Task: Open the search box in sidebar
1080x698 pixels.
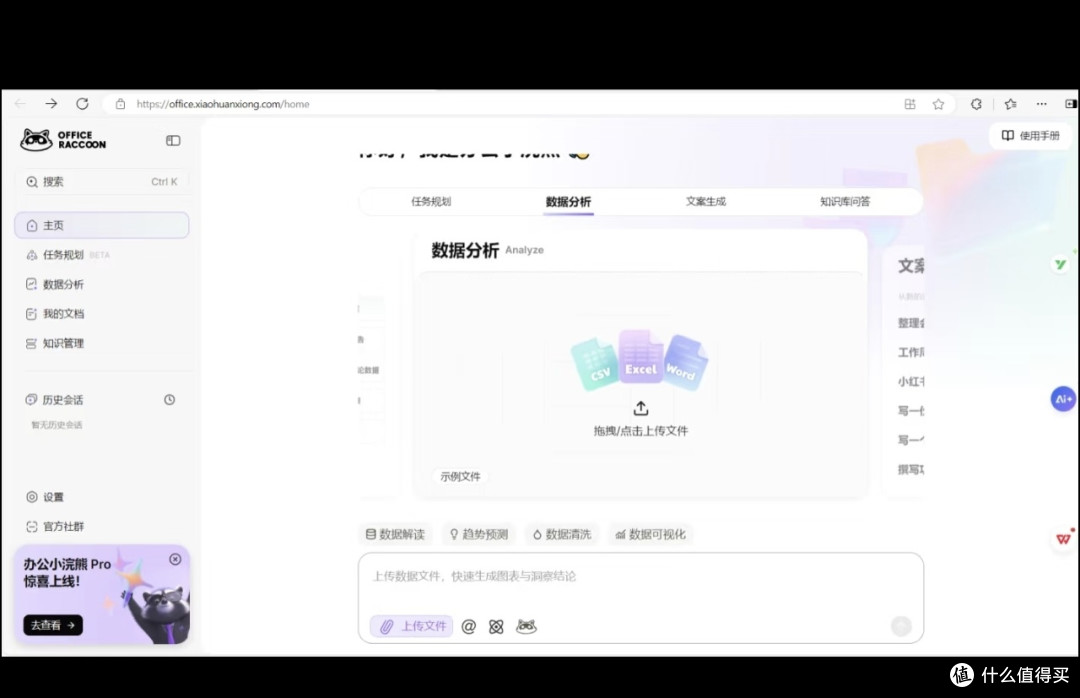Action: (102, 182)
